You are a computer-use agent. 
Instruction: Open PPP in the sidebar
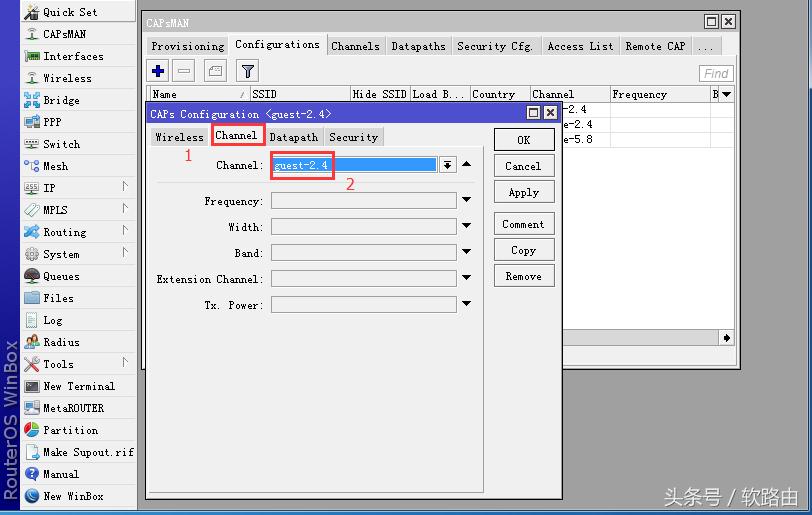tap(78, 122)
